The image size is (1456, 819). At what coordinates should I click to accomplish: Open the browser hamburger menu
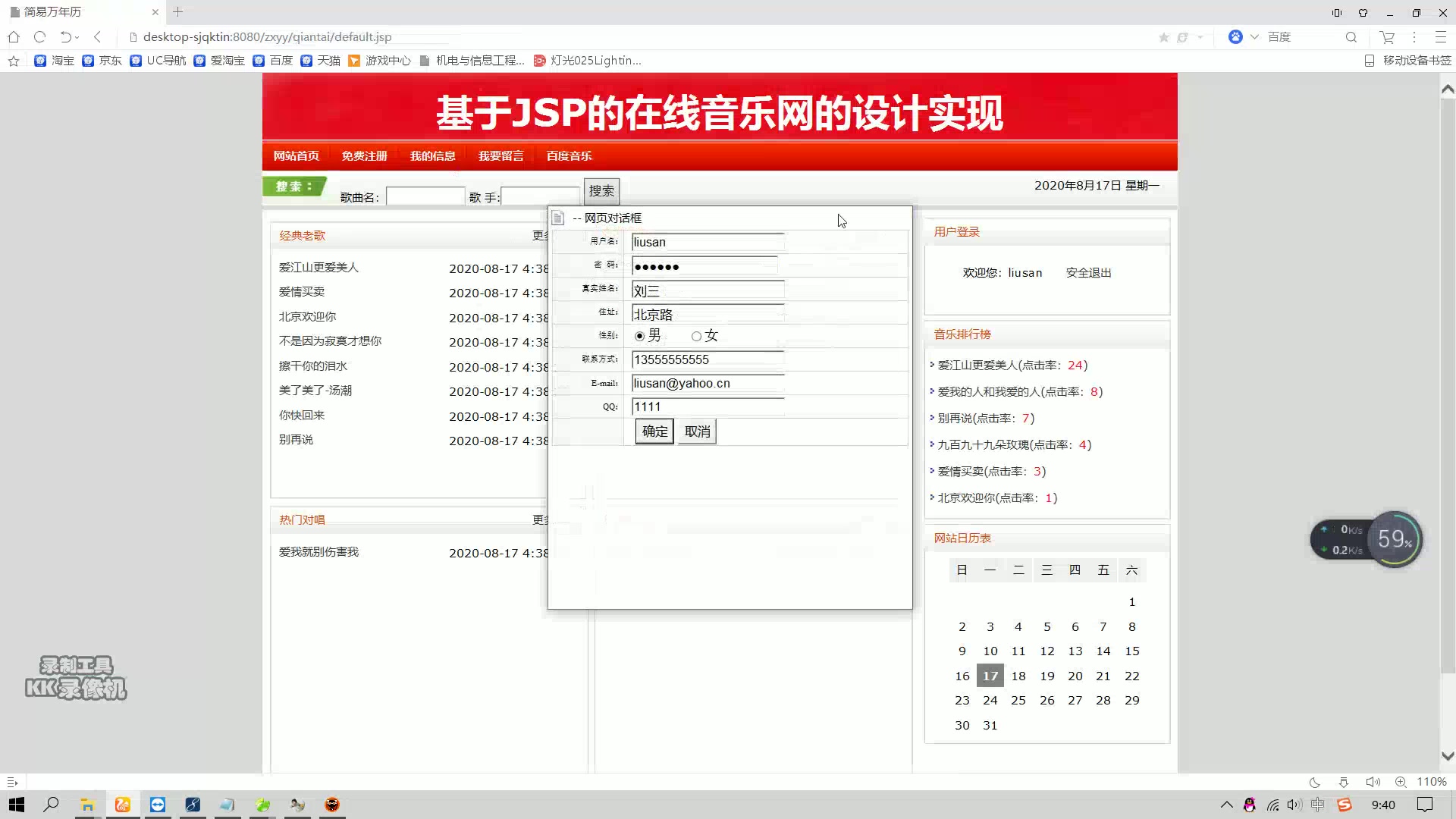(1441, 36)
